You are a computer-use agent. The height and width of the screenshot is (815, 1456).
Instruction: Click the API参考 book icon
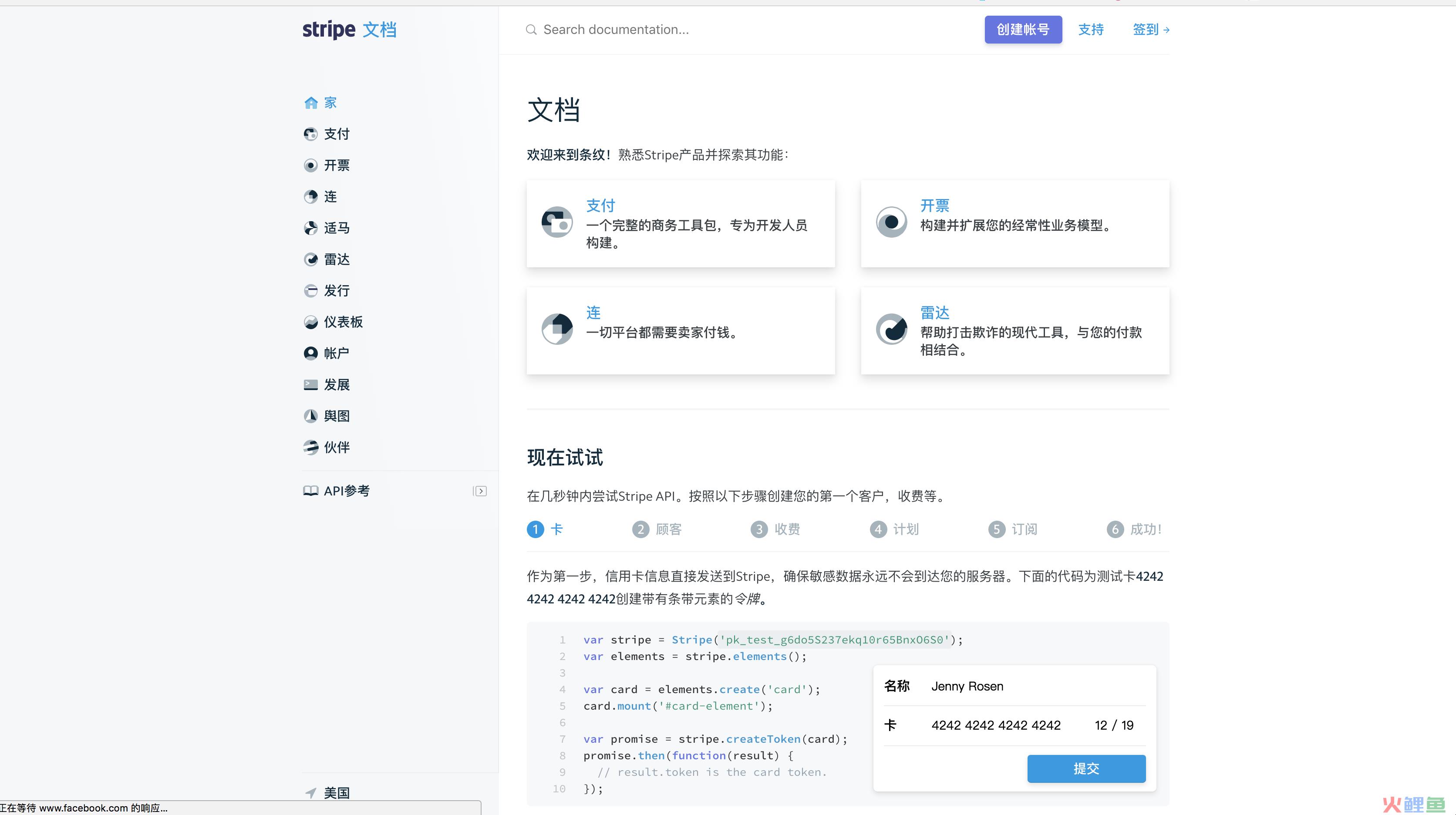[311, 491]
